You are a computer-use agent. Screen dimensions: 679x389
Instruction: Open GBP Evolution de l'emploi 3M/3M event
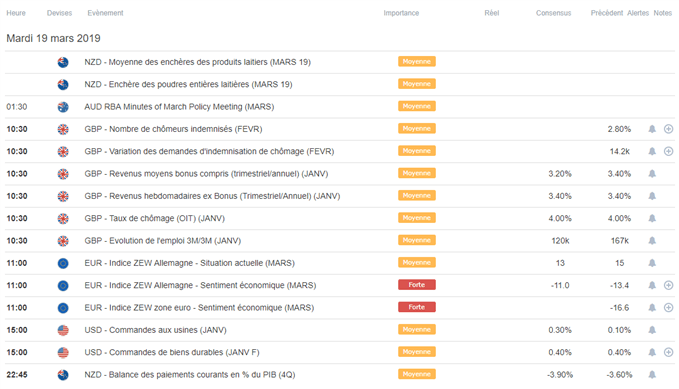[162, 240]
